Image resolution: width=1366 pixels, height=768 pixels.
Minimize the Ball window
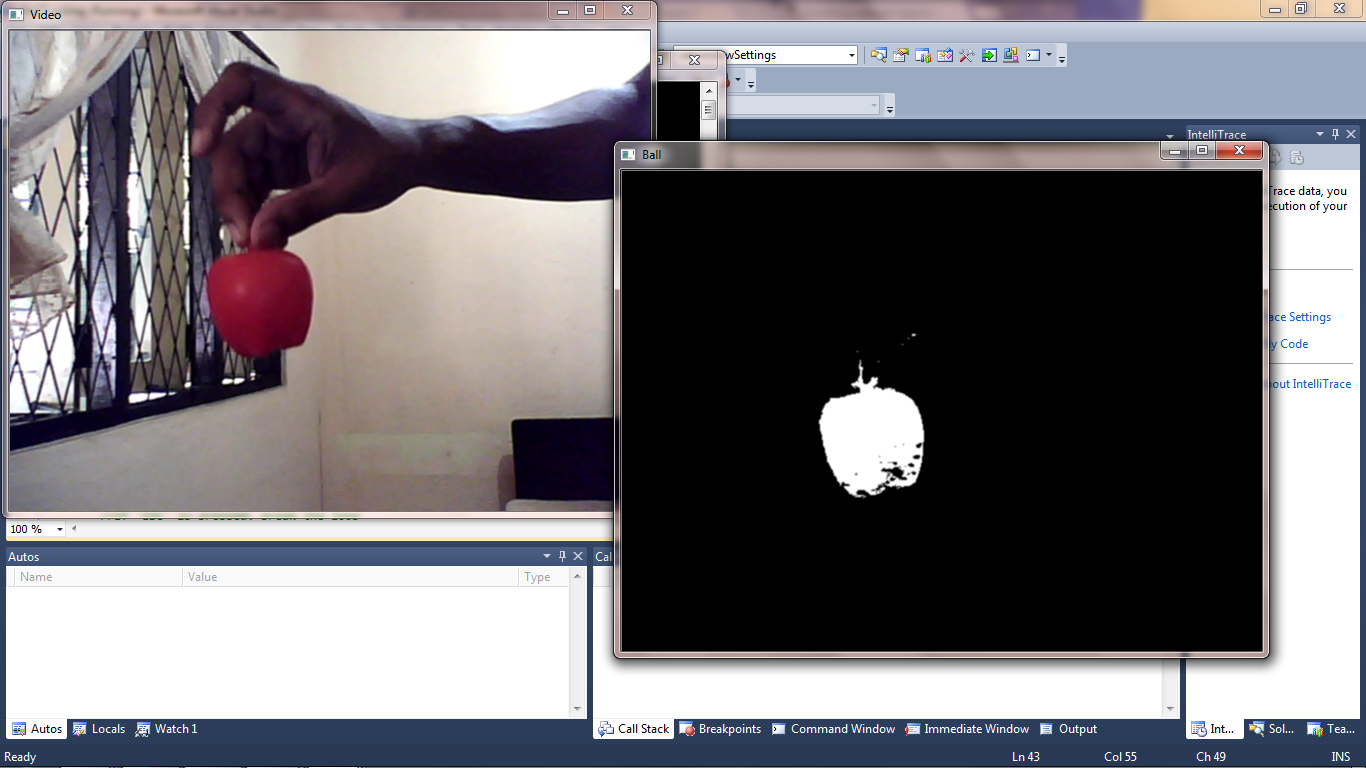click(x=1176, y=150)
